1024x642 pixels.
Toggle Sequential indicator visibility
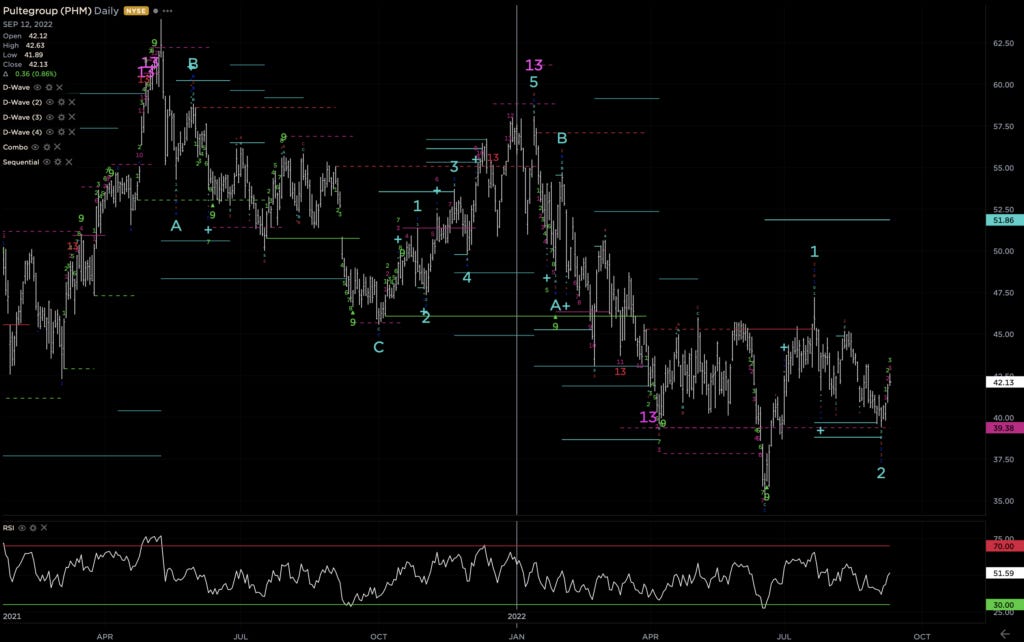pyautogui.click(x=46, y=162)
